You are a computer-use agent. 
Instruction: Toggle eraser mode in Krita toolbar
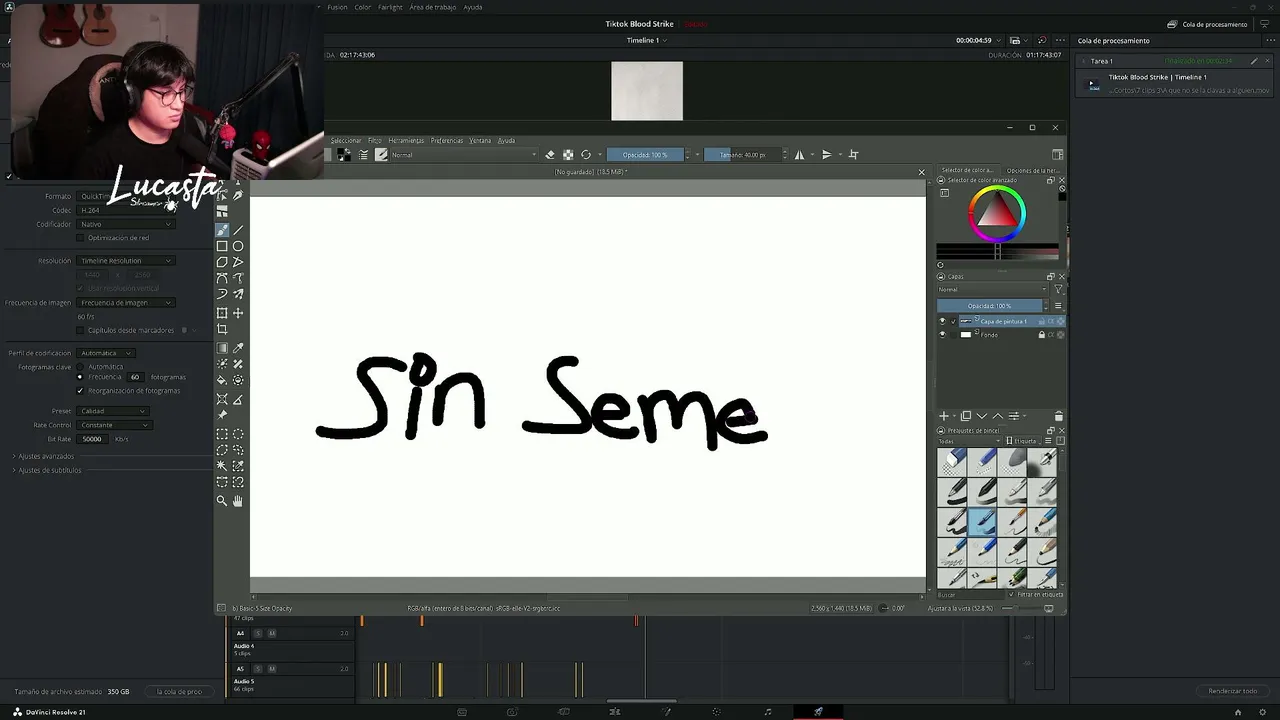click(x=549, y=155)
